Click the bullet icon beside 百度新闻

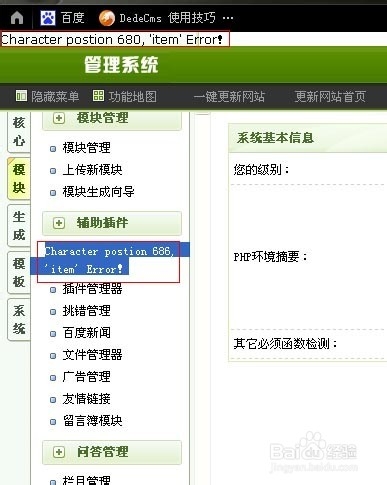click(53, 334)
